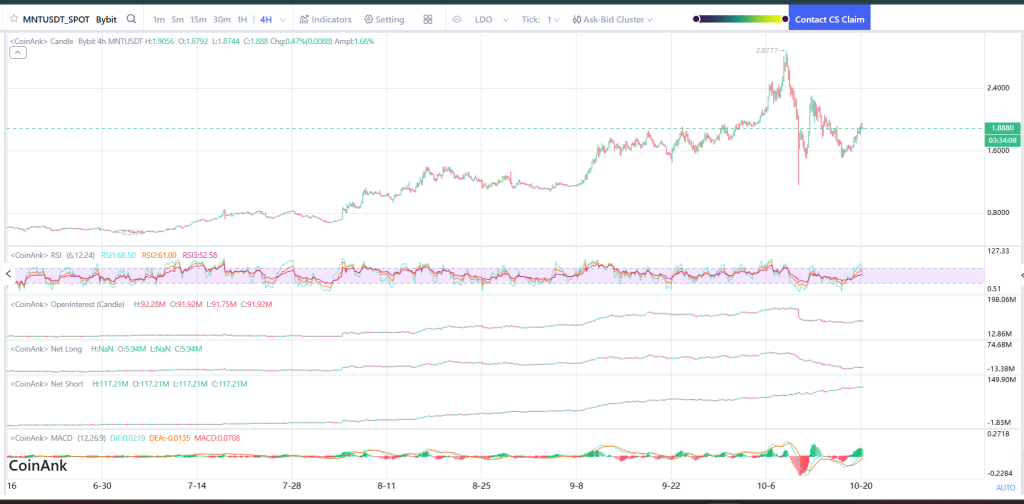Screen dimensions: 1024x504
Task: Switch to the 15m timeframe
Action: click(x=198, y=19)
